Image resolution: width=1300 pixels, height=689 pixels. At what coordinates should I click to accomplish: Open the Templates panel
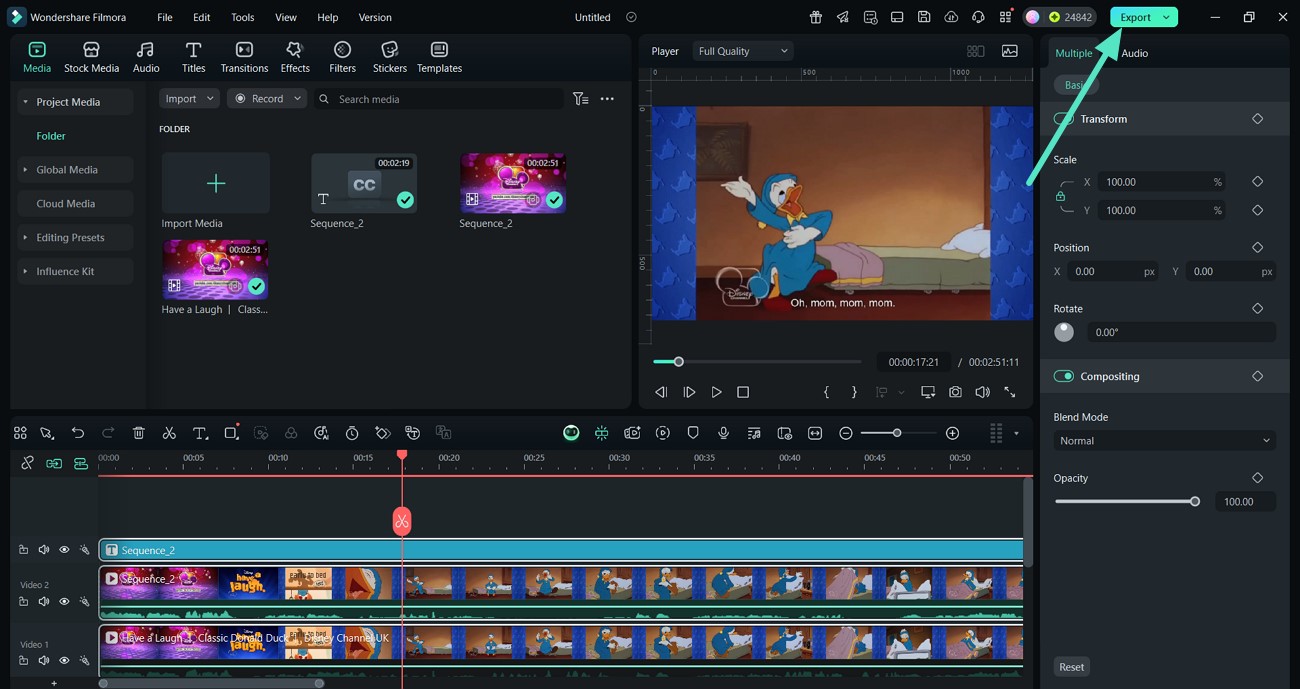coord(439,58)
